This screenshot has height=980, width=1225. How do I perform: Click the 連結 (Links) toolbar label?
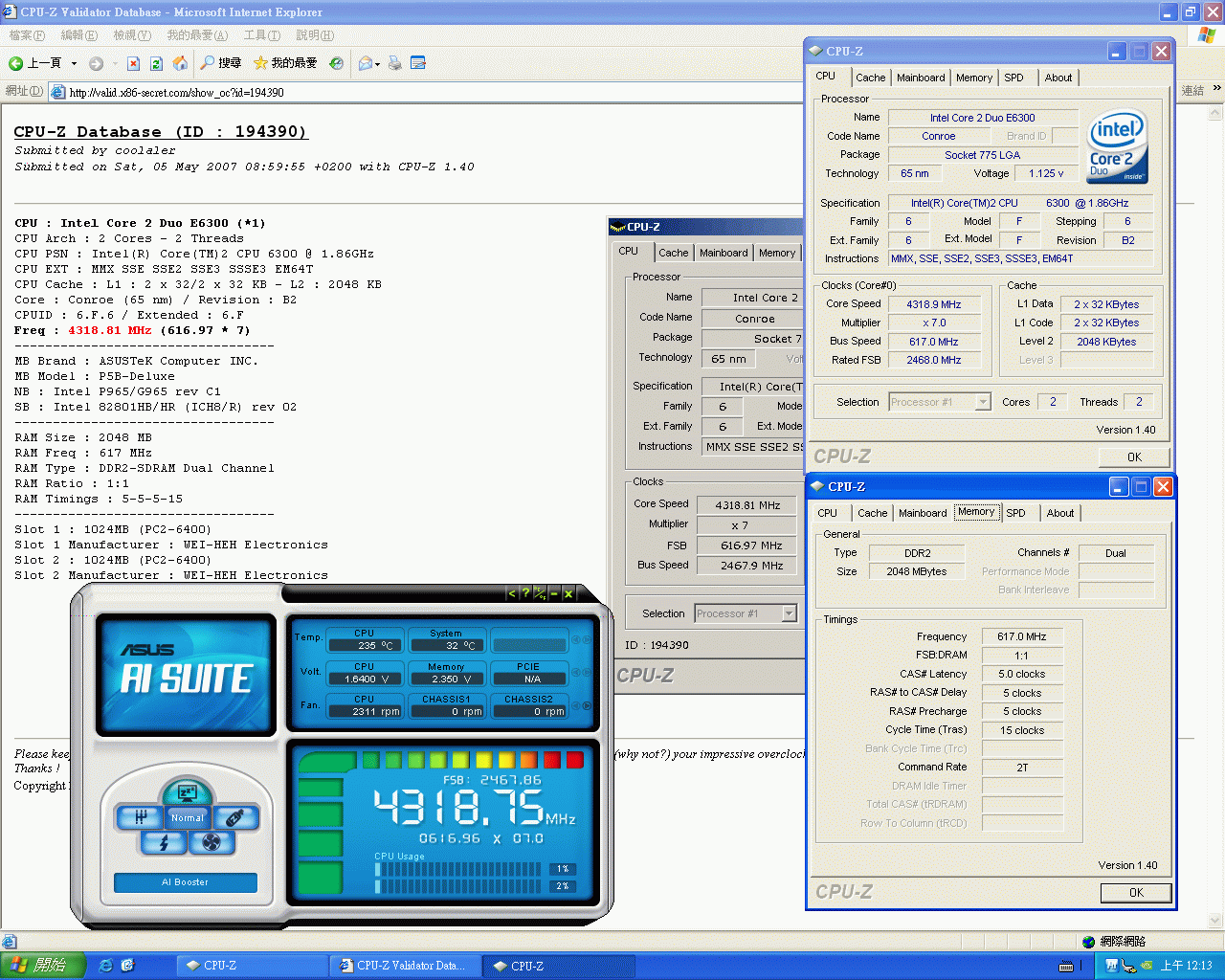click(x=1192, y=90)
